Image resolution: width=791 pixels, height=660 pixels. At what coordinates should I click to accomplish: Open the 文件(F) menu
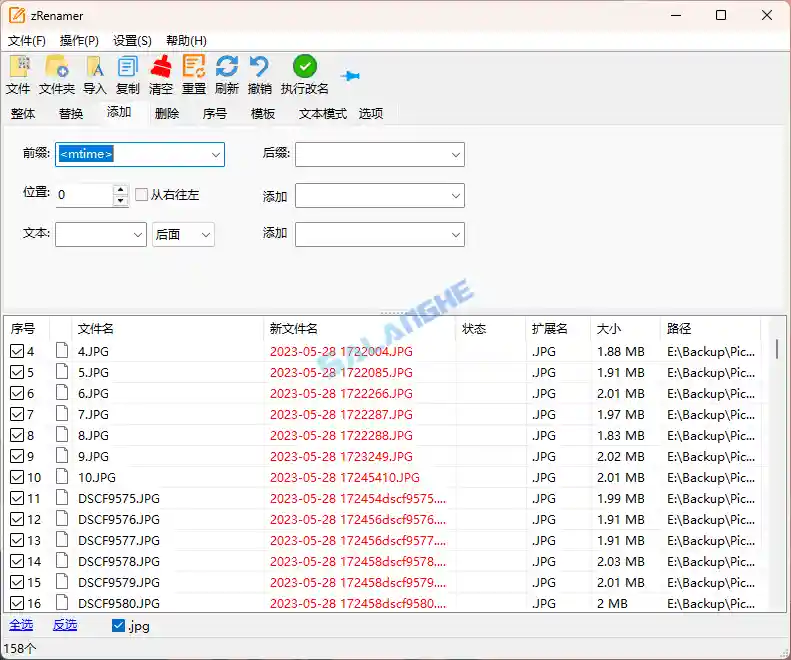pyautogui.click(x=27, y=41)
